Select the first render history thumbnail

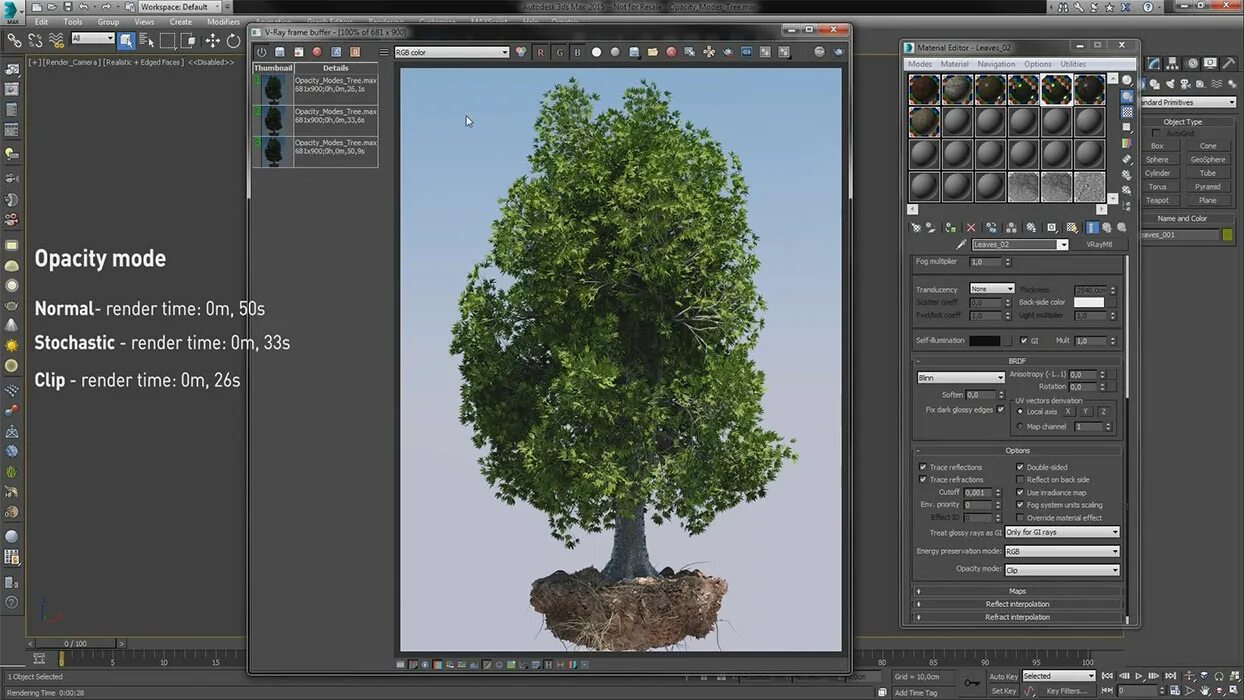(272, 89)
